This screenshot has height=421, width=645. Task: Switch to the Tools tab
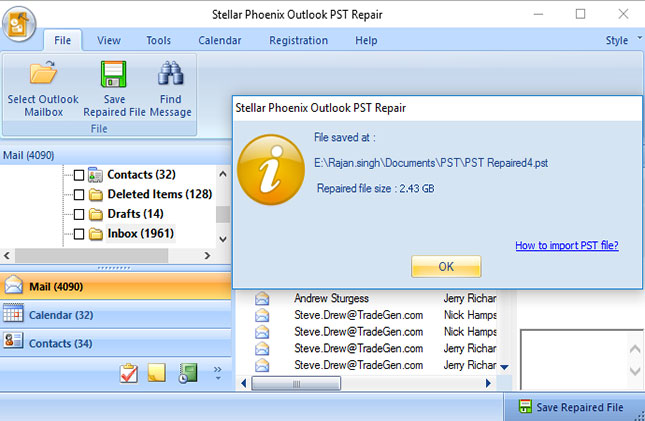click(x=158, y=40)
